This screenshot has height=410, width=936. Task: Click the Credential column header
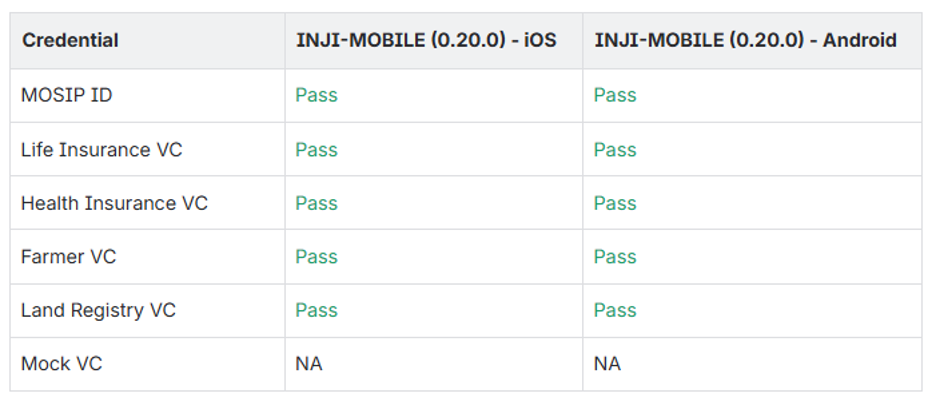click(x=70, y=41)
